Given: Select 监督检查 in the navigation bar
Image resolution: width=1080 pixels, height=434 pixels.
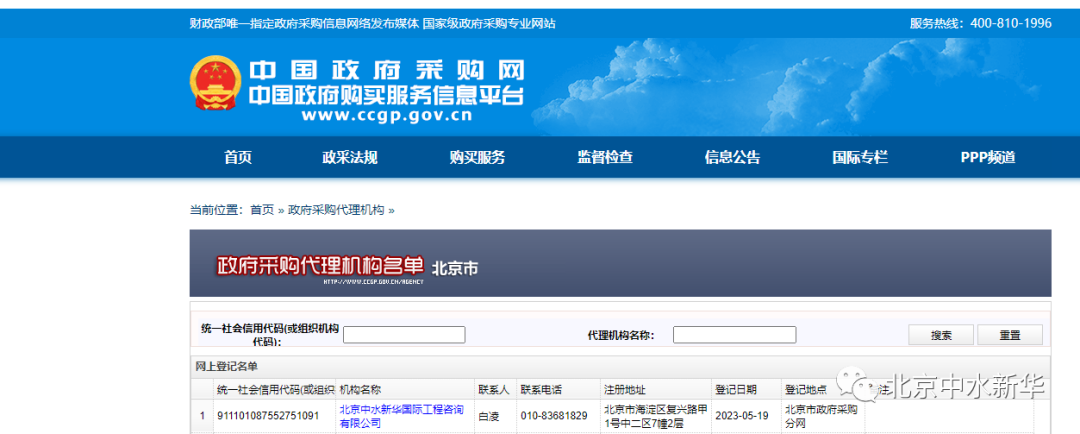Looking at the screenshot, I should (604, 157).
